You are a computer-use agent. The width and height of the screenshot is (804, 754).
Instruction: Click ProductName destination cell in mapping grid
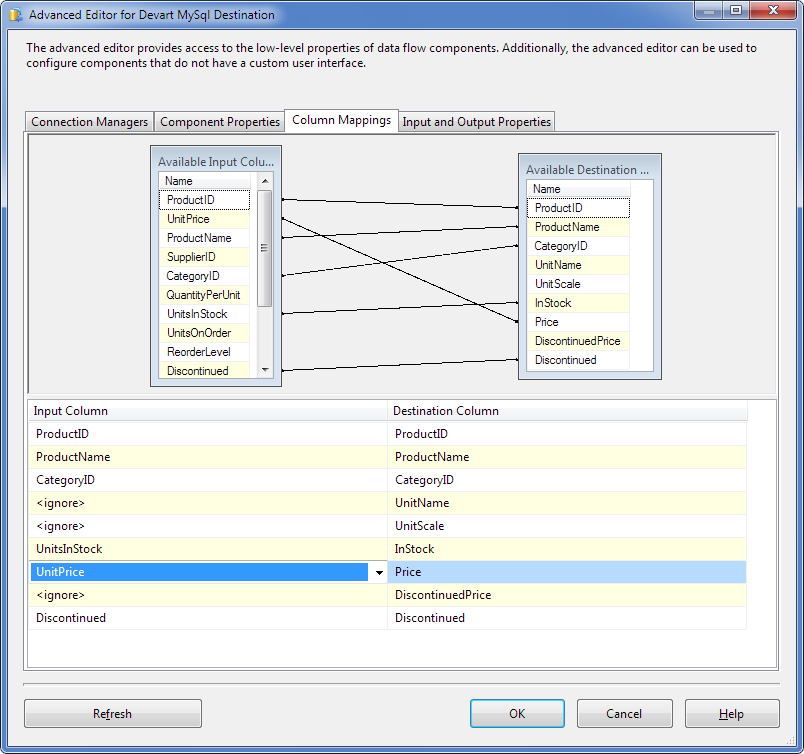tap(567, 457)
